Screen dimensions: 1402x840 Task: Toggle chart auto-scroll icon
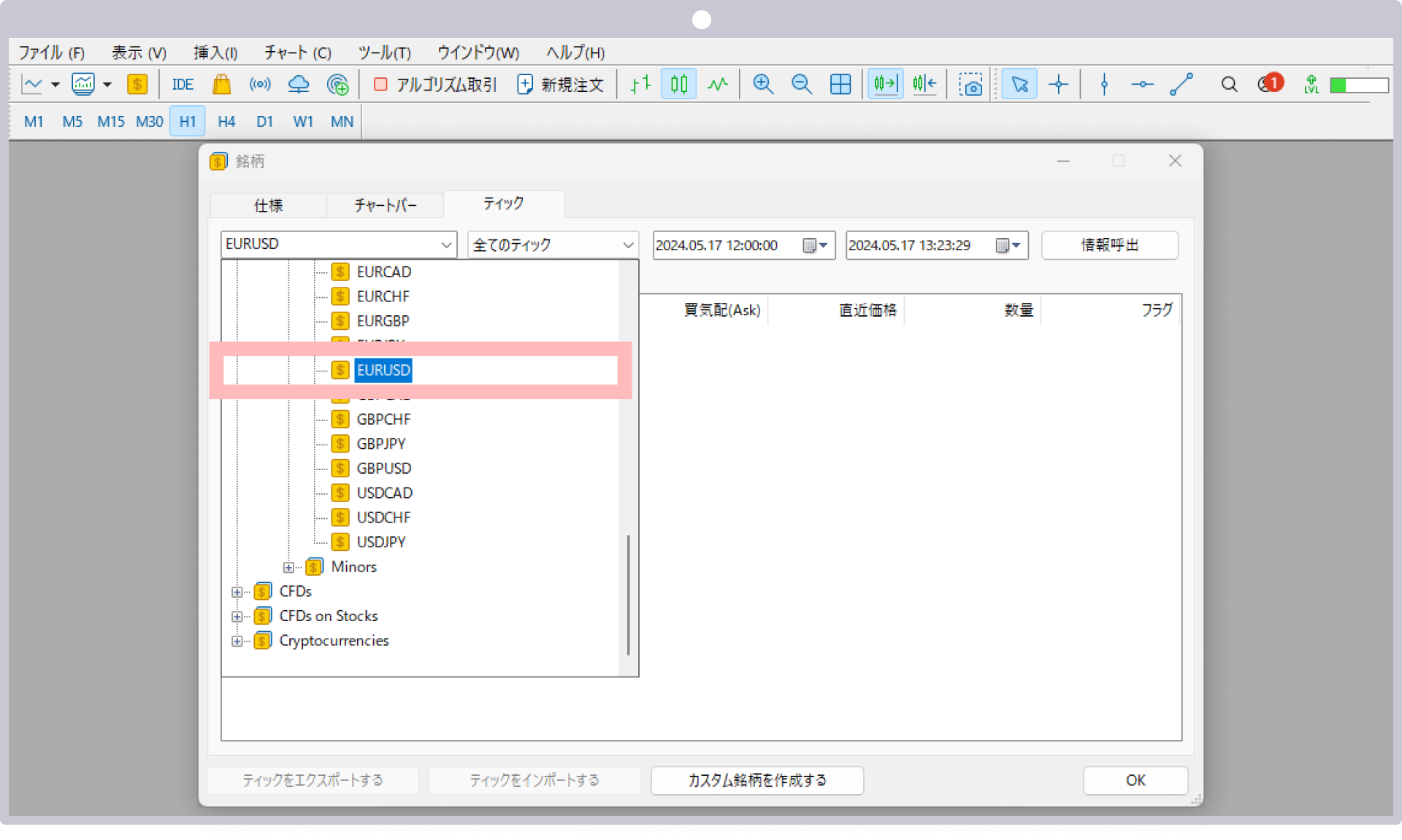[886, 85]
